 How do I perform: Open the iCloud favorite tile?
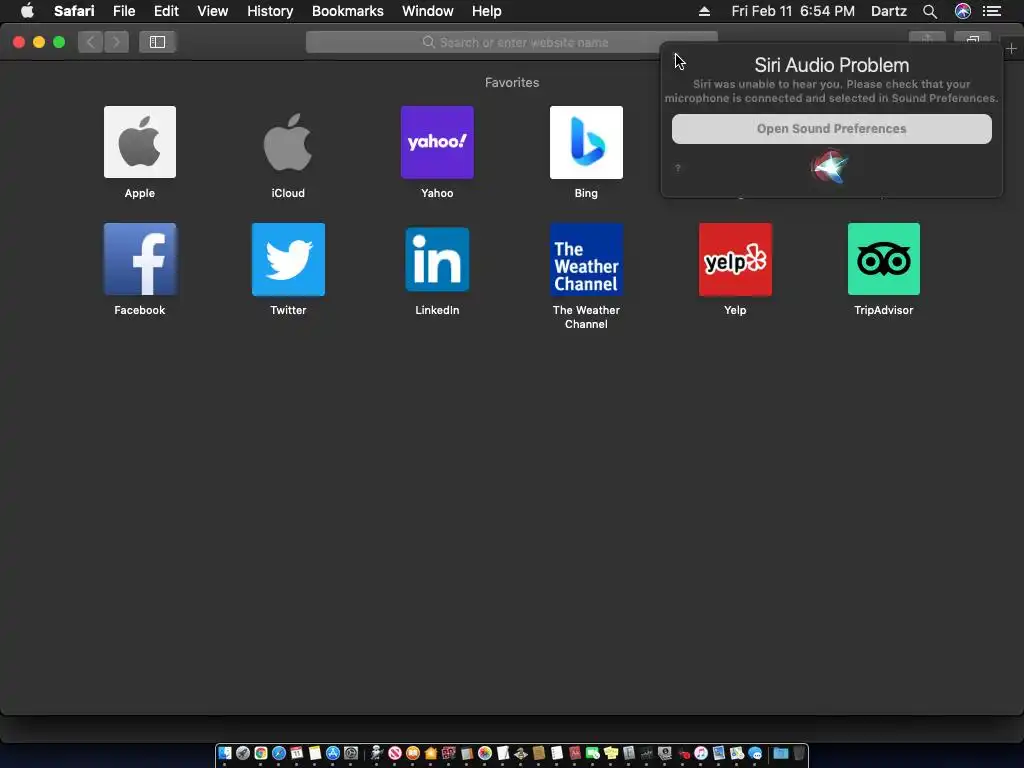(288, 142)
